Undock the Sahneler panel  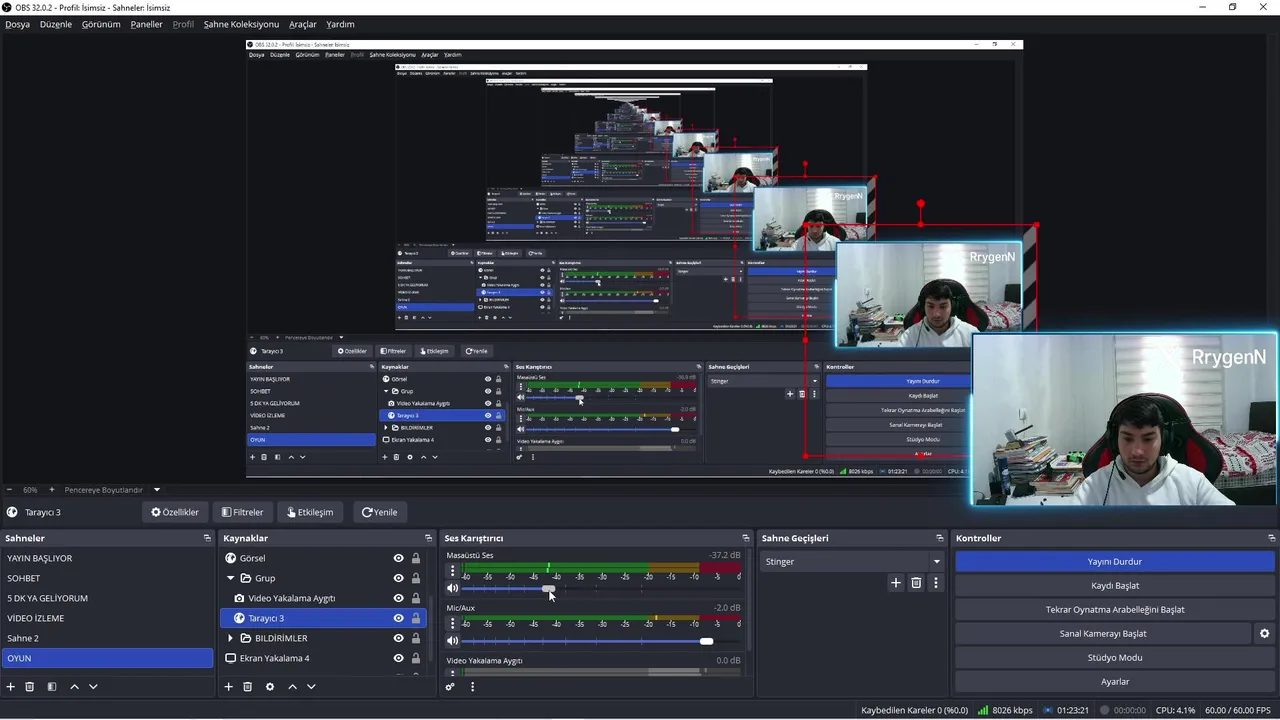coord(207,538)
